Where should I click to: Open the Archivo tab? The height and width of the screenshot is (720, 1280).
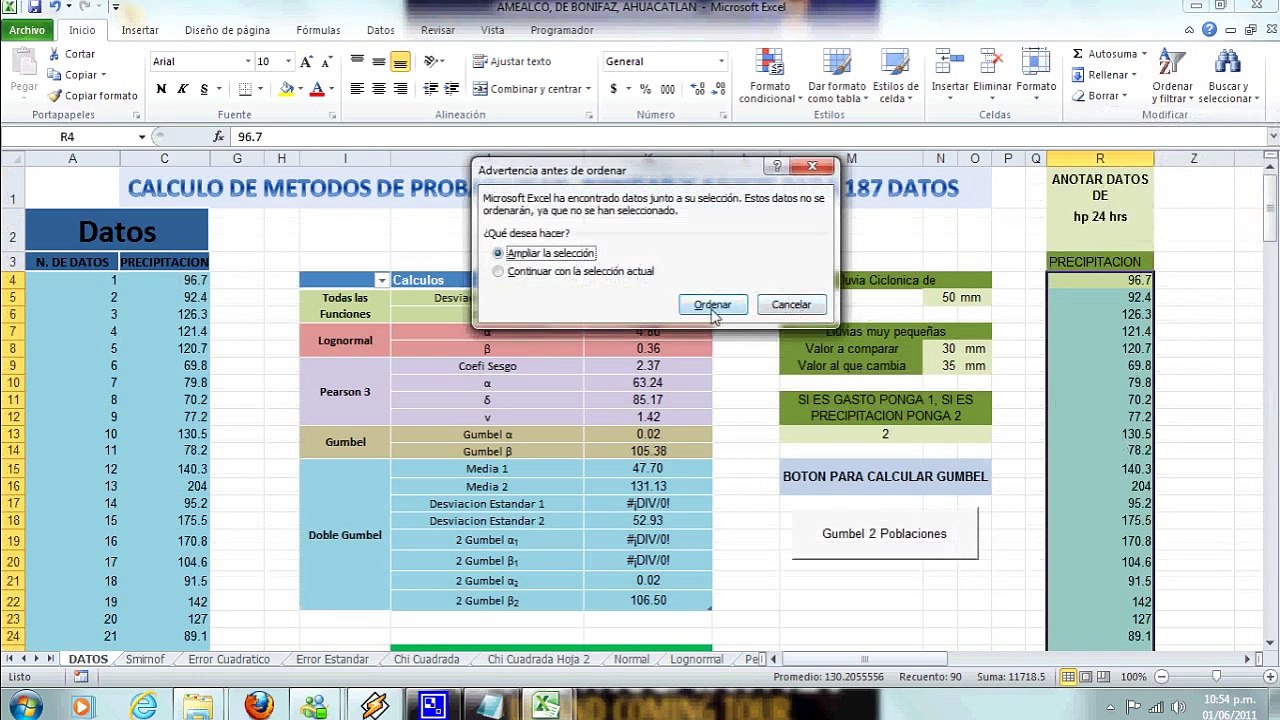[27, 30]
